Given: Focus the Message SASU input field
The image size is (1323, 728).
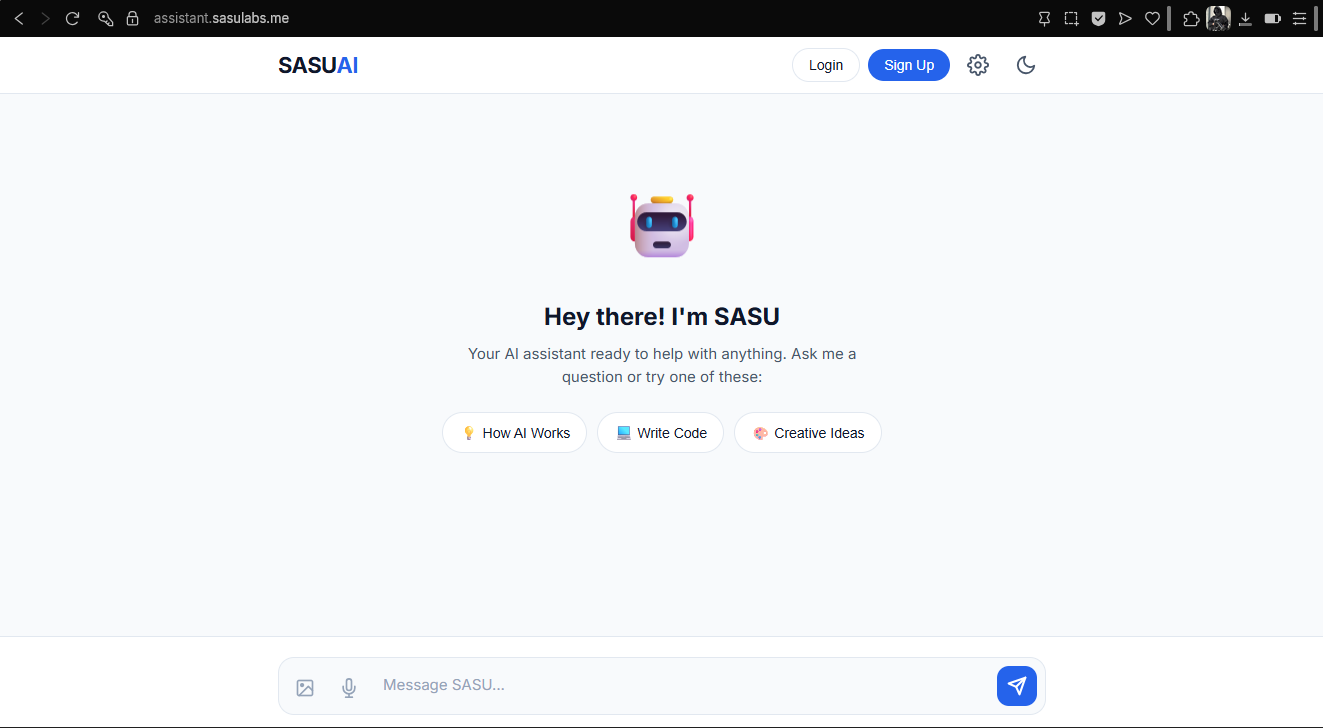Looking at the screenshot, I should pyautogui.click(x=680, y=685).
